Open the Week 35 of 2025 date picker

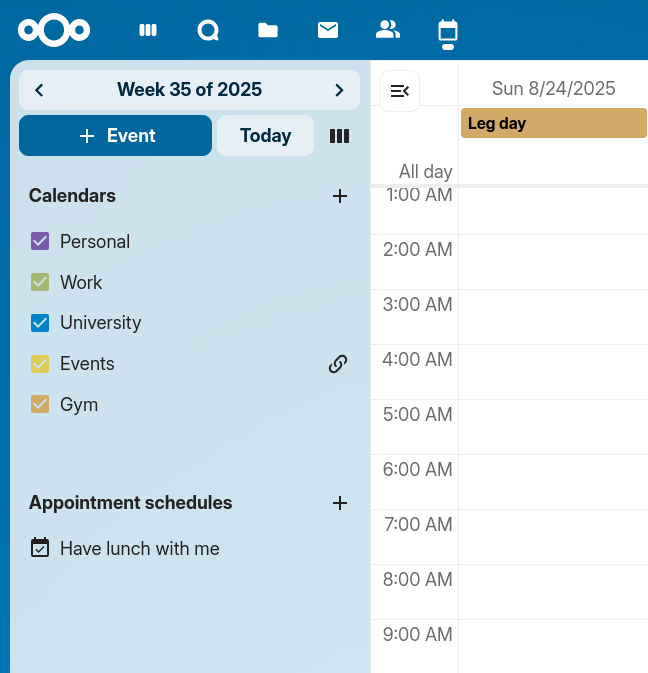pyautogui.click(x=189, y=90)
